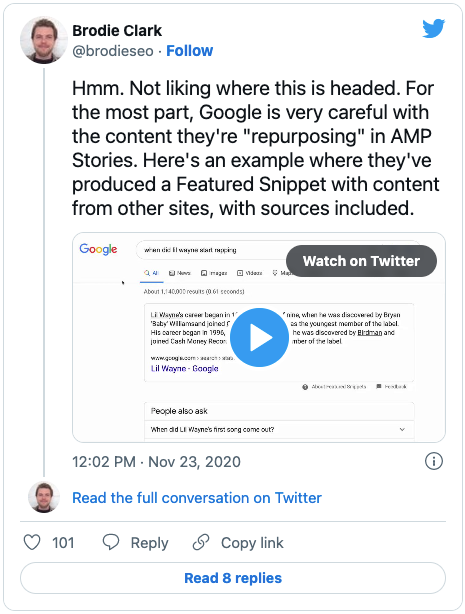Screen dimensions: 465x614
Task: Click the reply speech bubble icon
Action: point(110,542)
